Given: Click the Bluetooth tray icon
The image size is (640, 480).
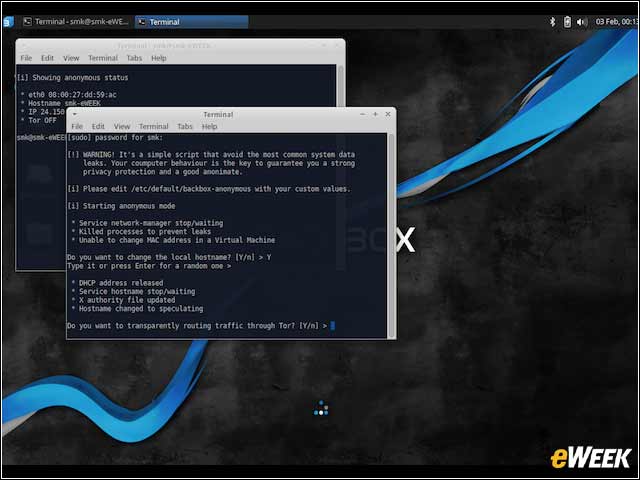Looking at the screenshot, I should pyautogui.click(x=553, y=22).
